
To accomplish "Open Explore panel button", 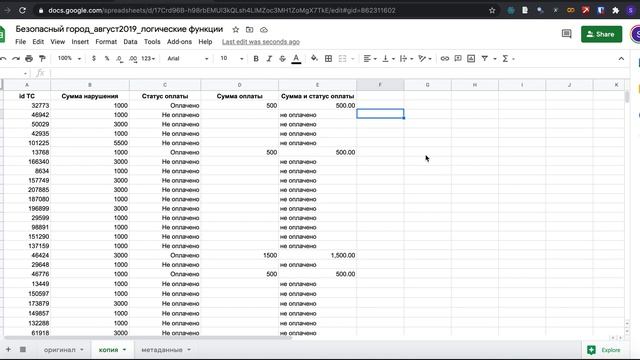I will tap(604, 350).
